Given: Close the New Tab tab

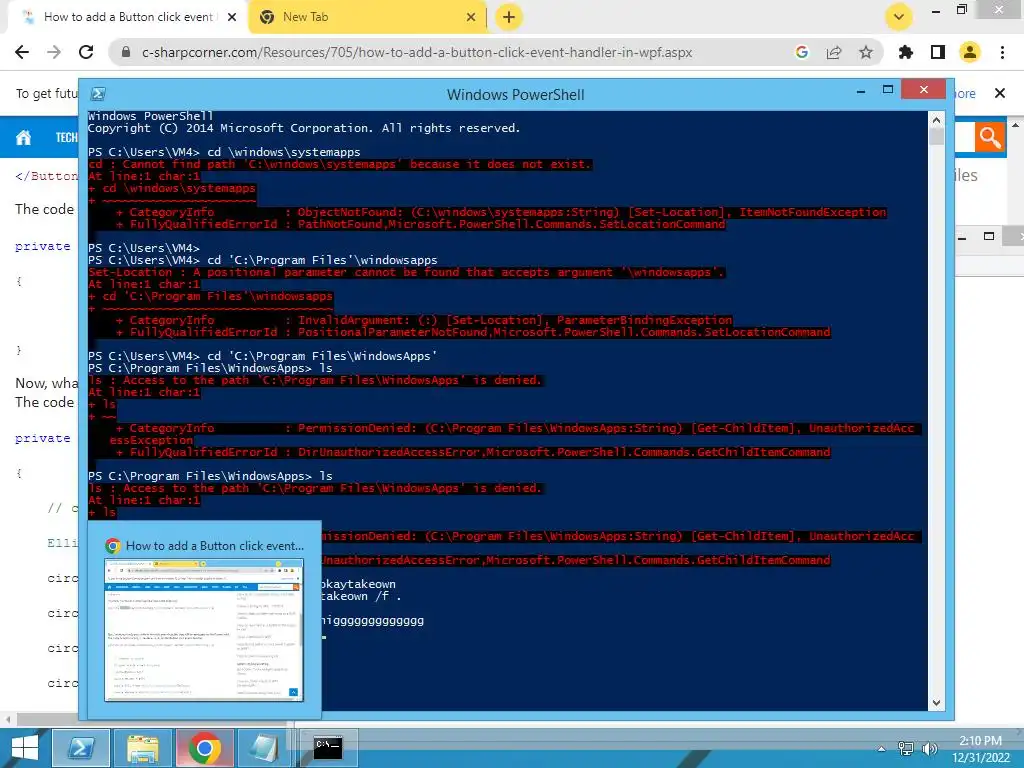Looking at the screenshot, I should click(x=471, y=17).
